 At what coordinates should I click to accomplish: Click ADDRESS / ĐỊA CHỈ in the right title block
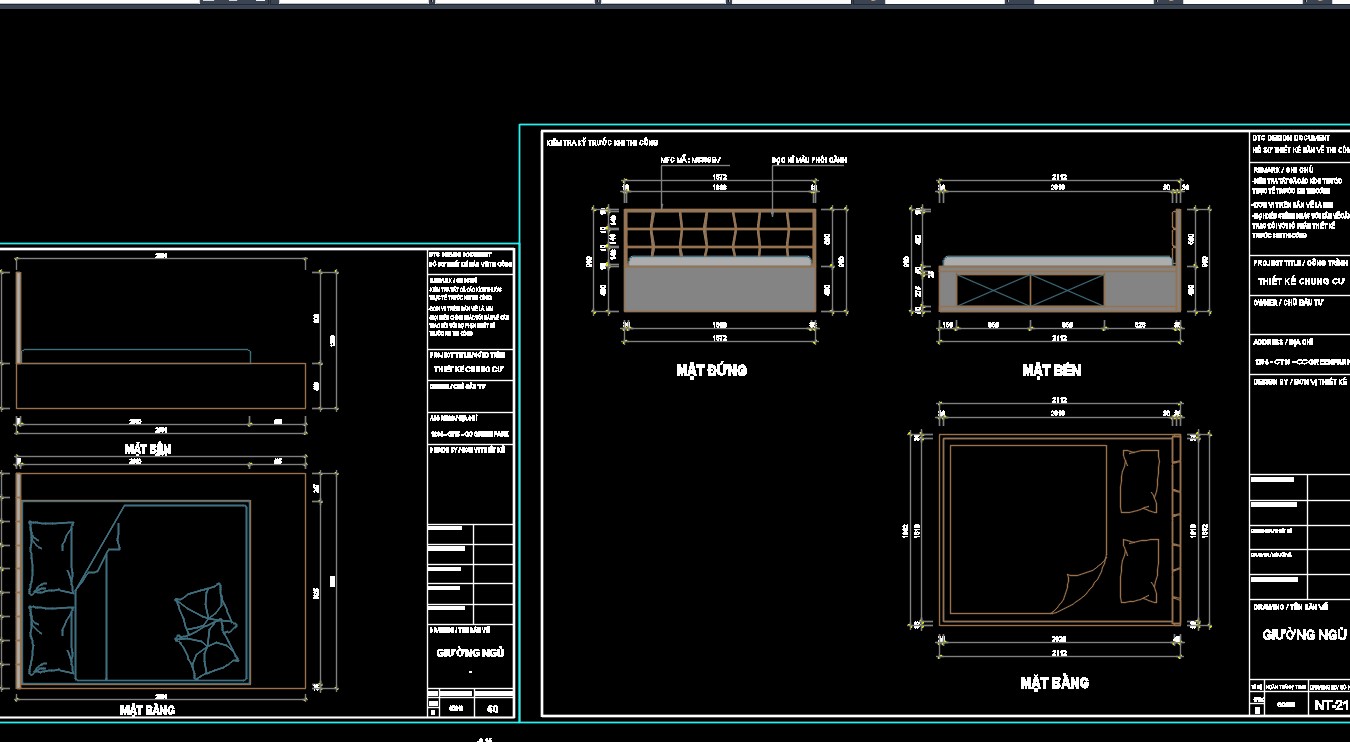coord(1284,342)
